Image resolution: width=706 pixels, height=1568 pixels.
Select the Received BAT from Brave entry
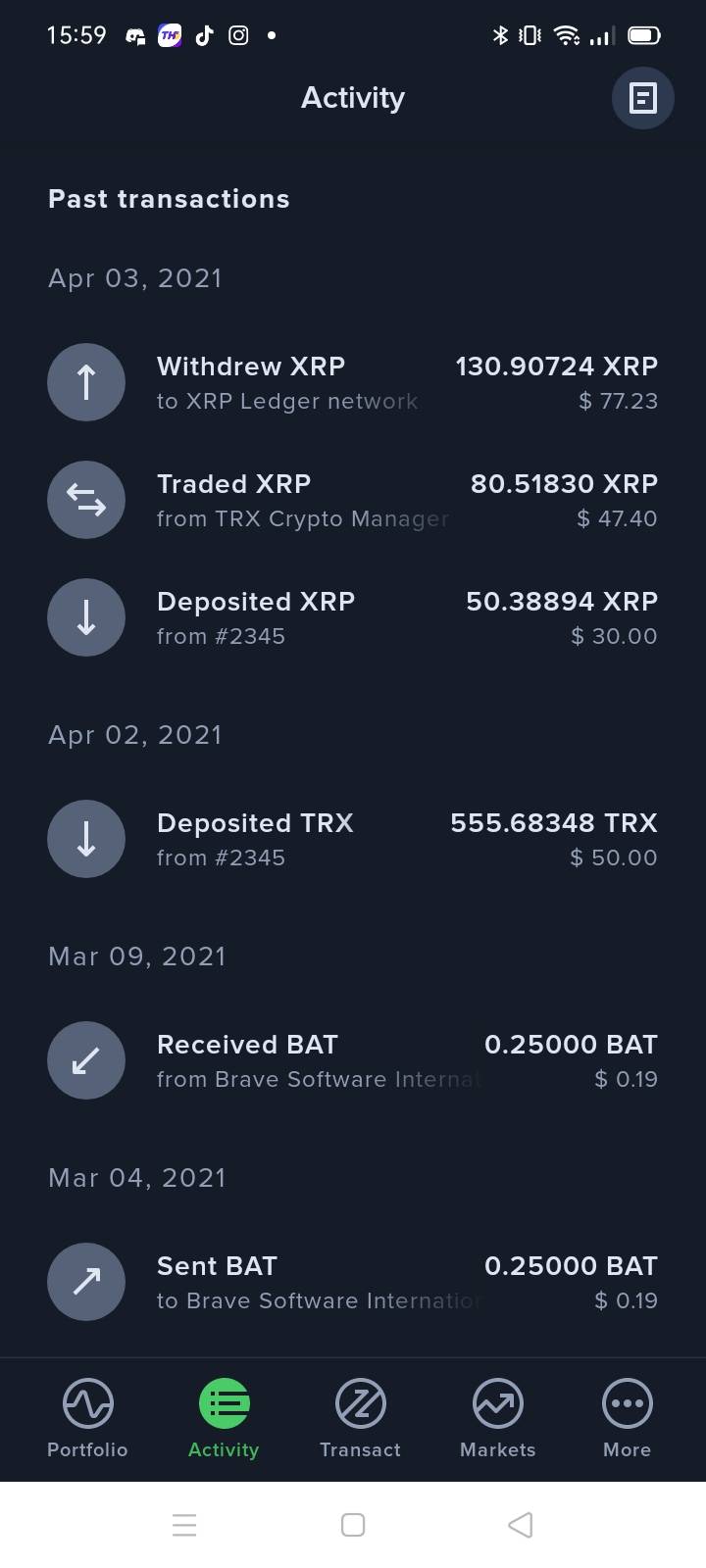(x=353, y=1060)
